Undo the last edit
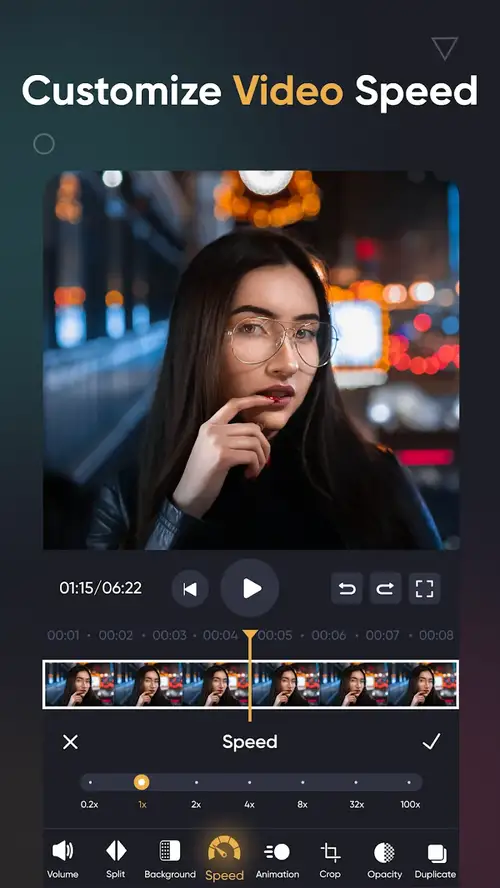The image size is (500, 888). pos(347,589)
